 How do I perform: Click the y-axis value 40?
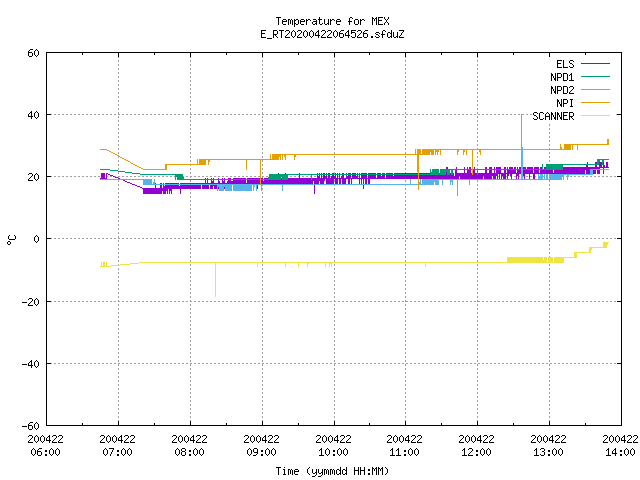(x=33, y=115)
